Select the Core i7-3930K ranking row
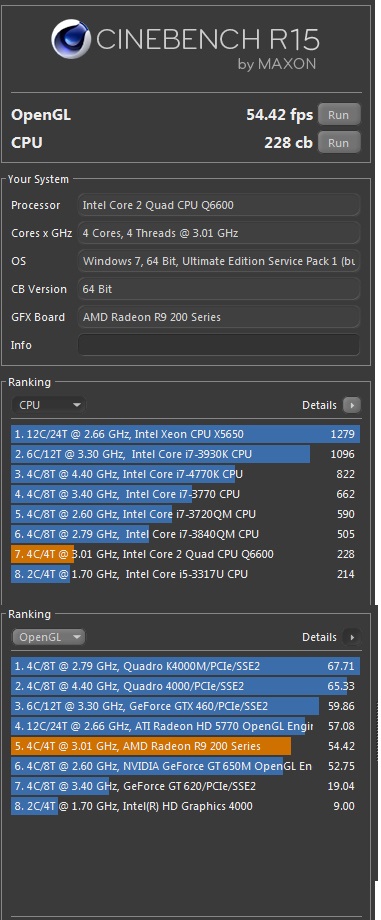The width and height of the screenshot is (381, 920). (x=185, y=454)
